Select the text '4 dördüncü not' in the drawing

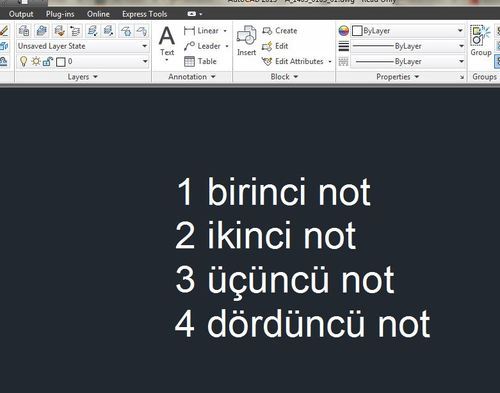[x=302, y=323]
